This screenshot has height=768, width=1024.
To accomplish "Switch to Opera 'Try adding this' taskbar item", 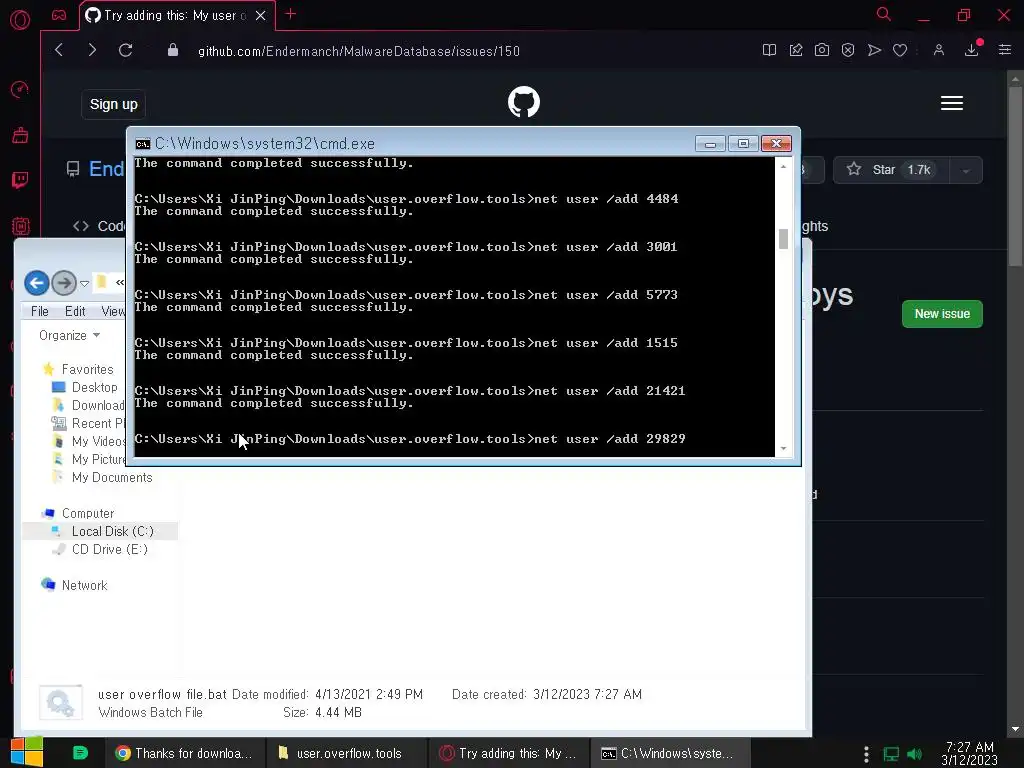I will (509, 753).
